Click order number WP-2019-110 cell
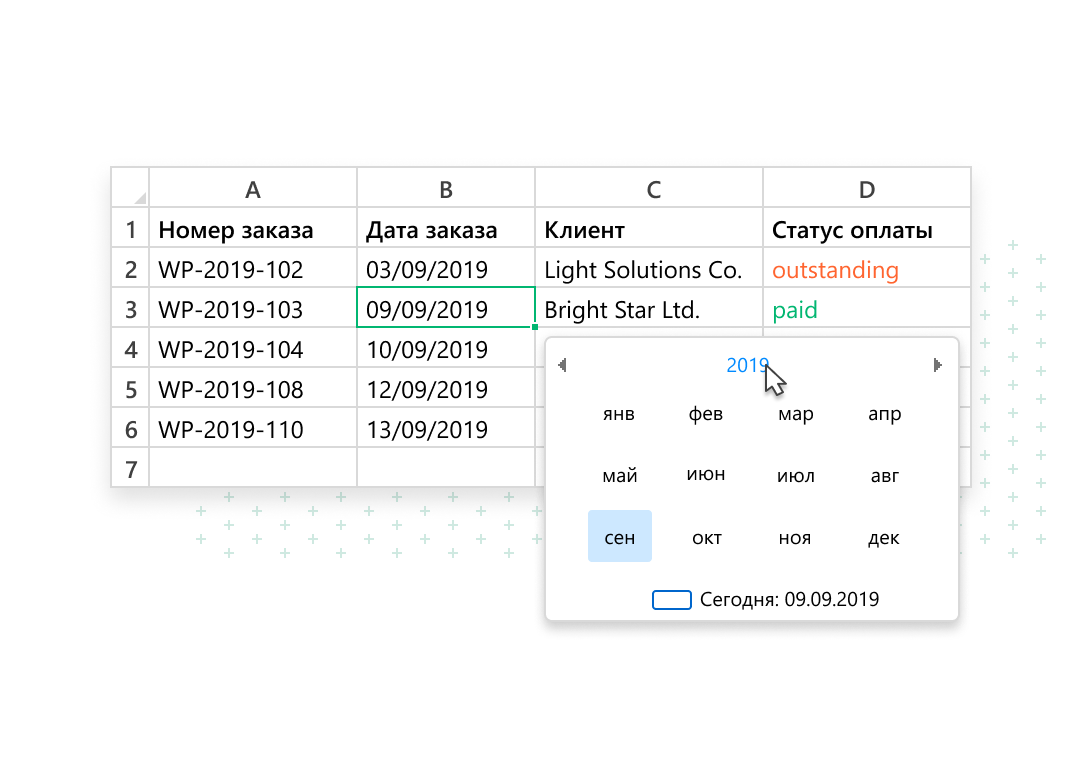The image size is (1080, 760). tap(253, 430)
